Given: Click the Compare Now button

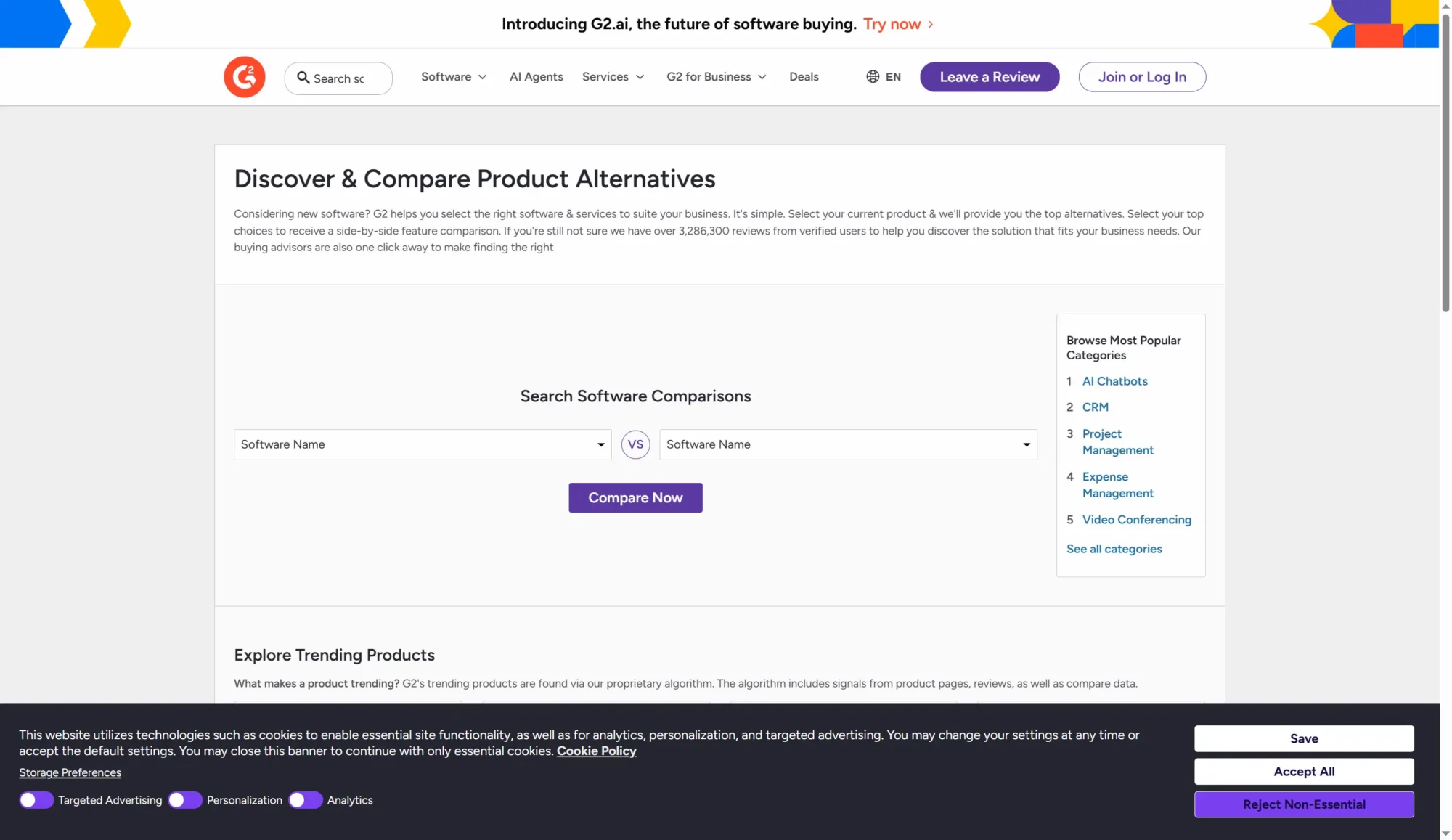Looking at the screenshot, I should pos(635,497).
